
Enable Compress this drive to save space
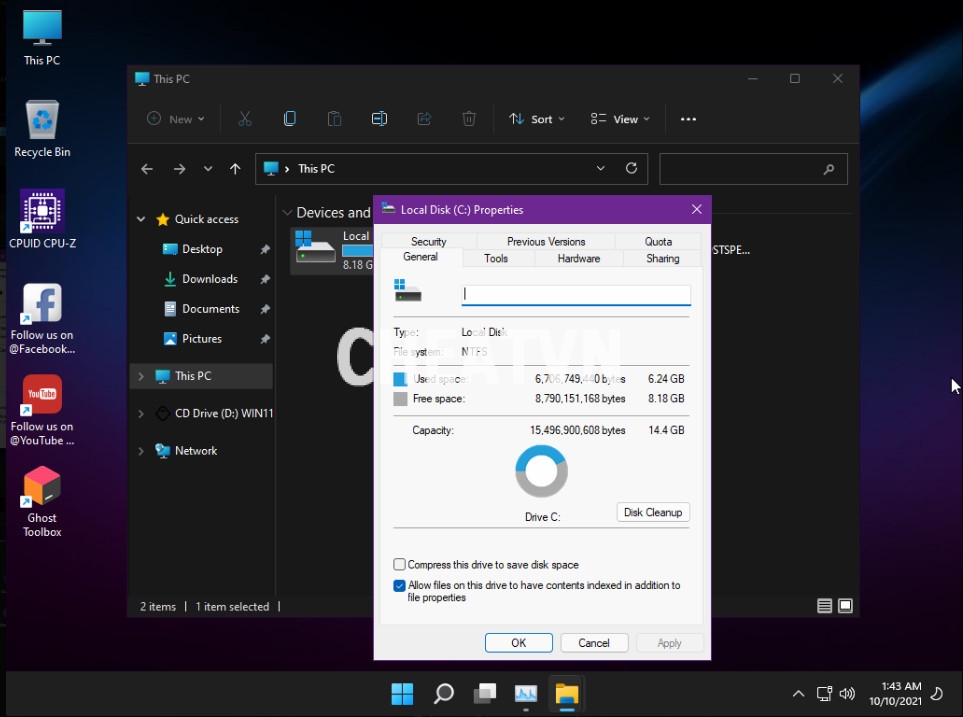[400, 565]
